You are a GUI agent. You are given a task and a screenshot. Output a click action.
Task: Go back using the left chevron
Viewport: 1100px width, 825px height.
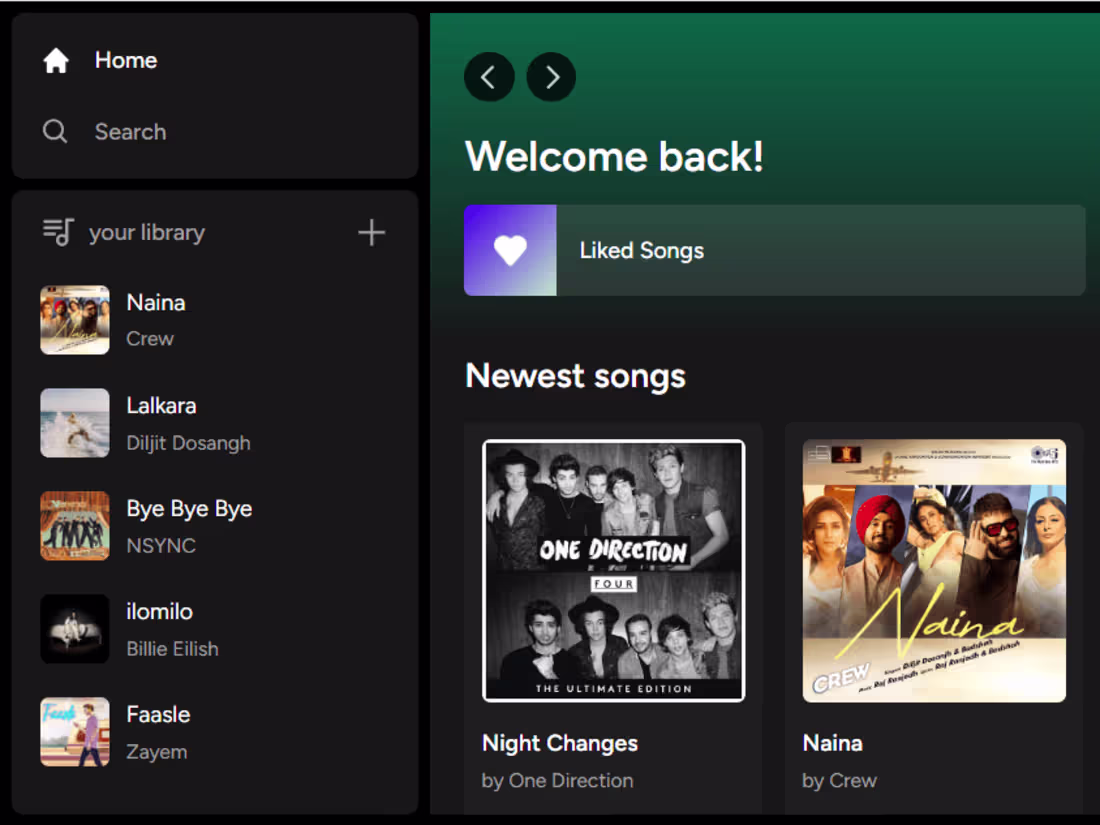(489, 76)
